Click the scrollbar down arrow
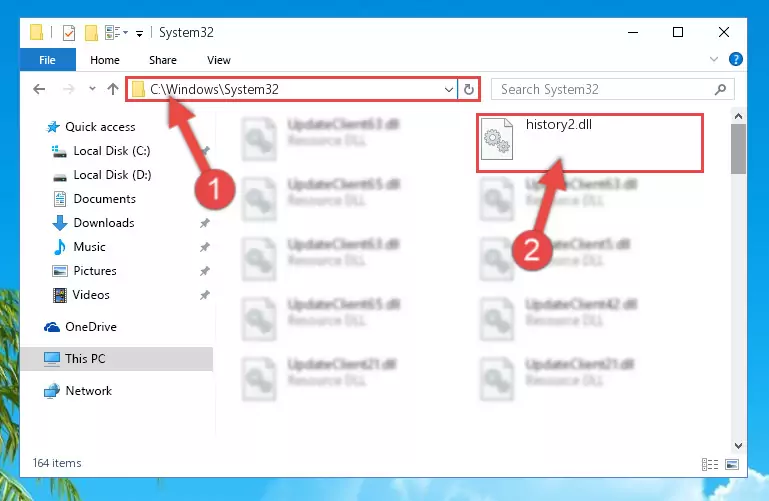 coord(738,446)
